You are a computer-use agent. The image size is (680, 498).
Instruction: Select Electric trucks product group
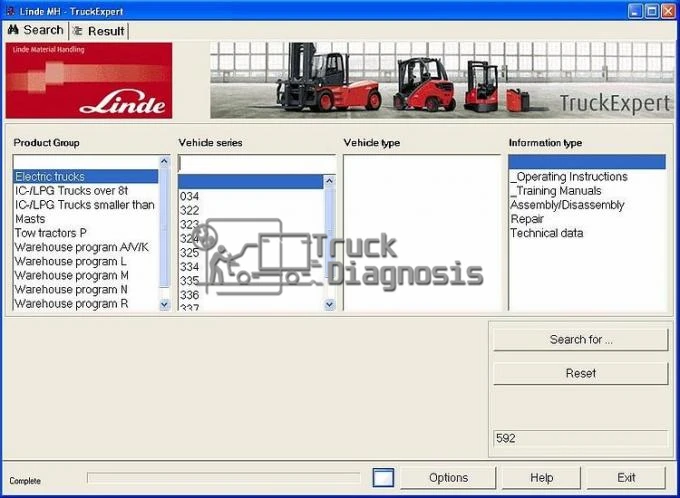coord(86,177)
